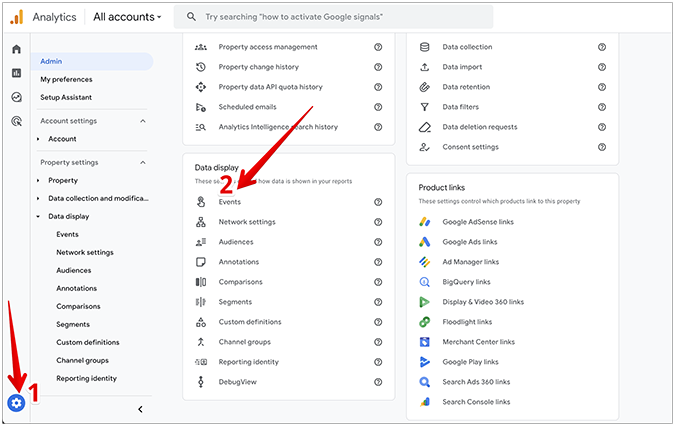The height and width of the screenshot is (426, 675).
Task: Open the Advertising icon in left rail
Action: 16,121
